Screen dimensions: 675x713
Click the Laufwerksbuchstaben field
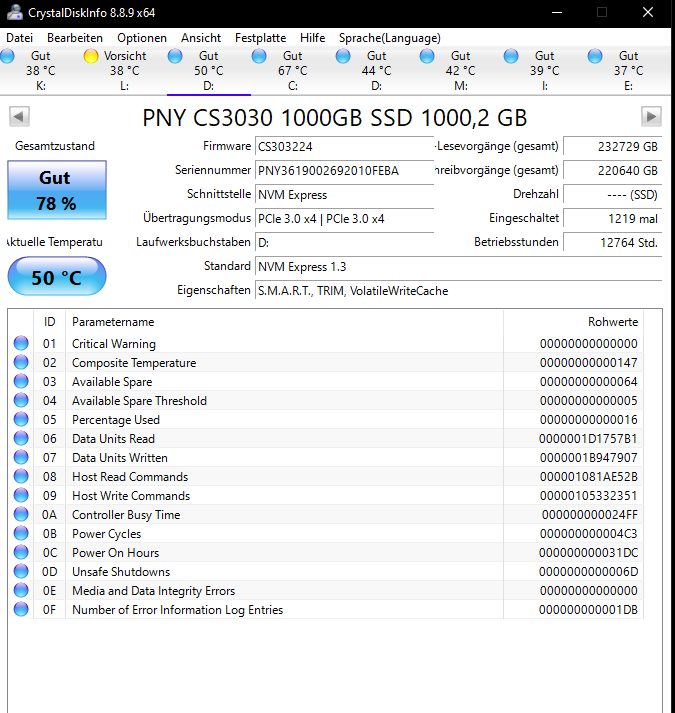click(344, 243)
